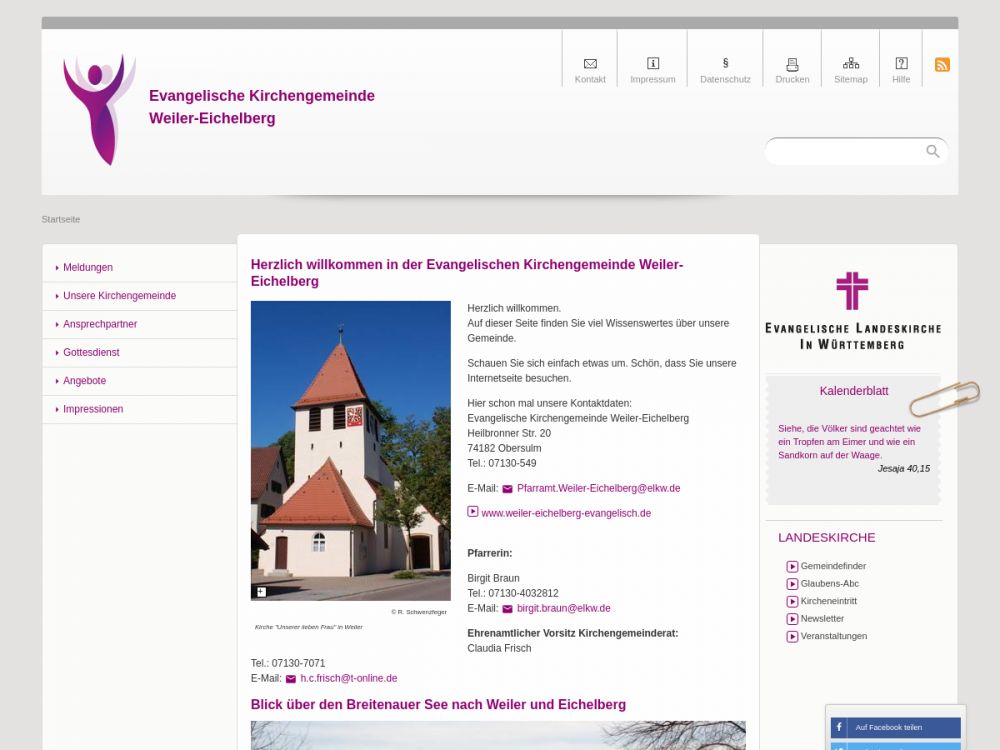Expand the Ansprechpartner sidebar entry
The width and height of the screenshot is (1000, 750).
[x=100, y=324]
